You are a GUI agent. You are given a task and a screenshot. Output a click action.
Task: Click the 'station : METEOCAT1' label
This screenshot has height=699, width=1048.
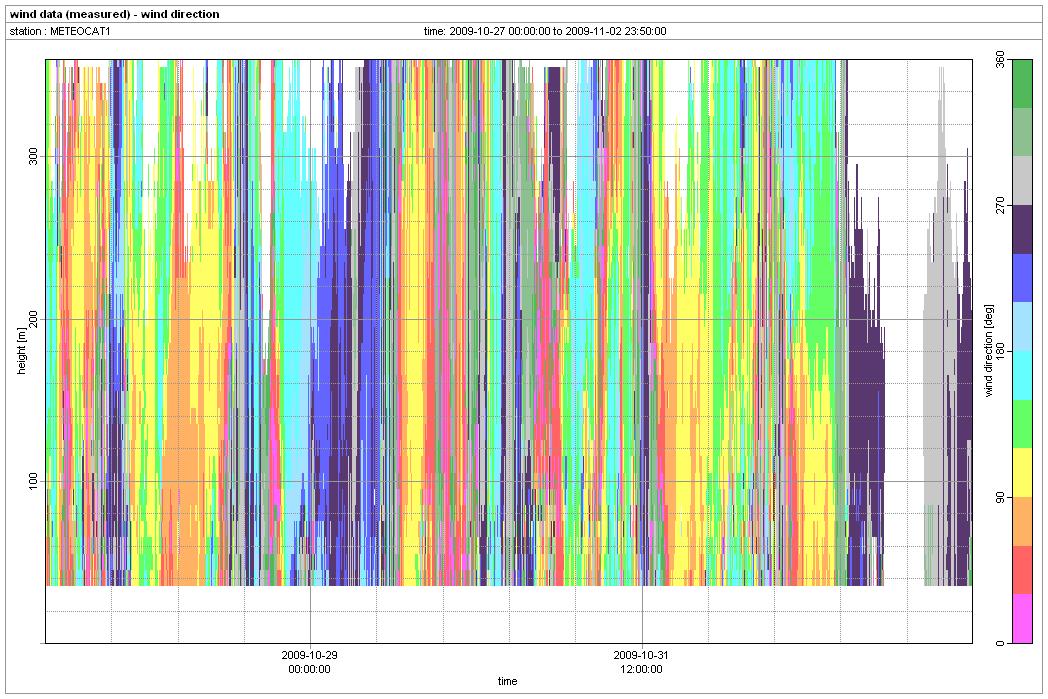tap(59, 31)
